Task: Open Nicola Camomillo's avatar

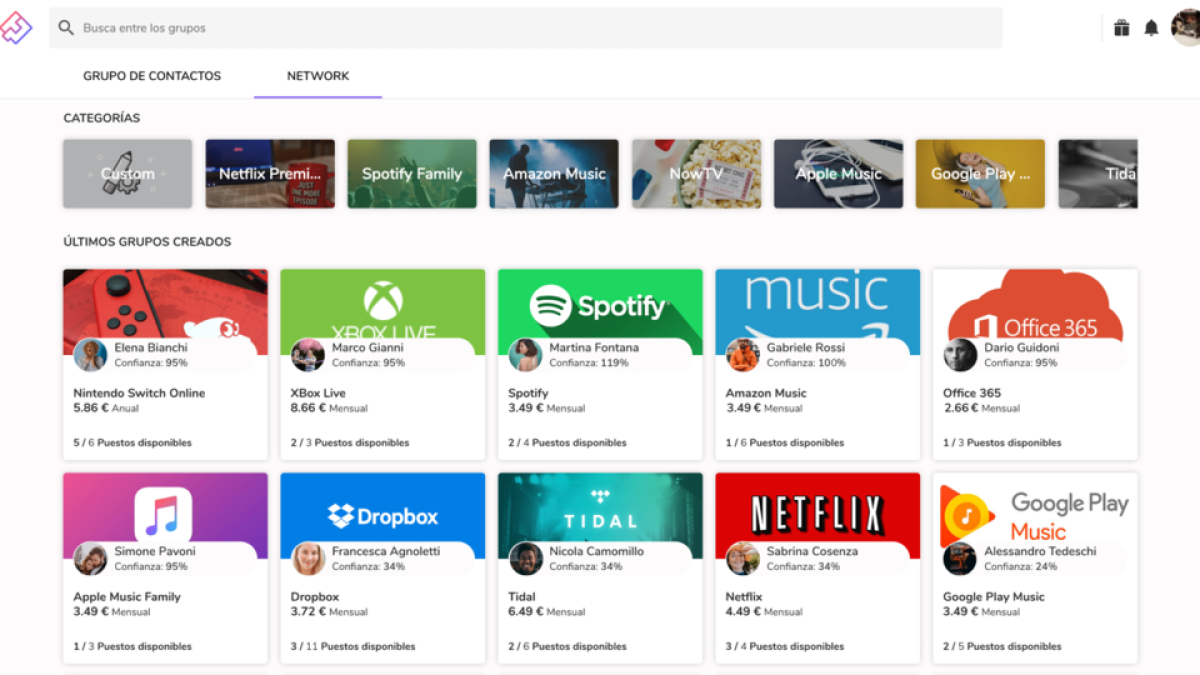Action: tap(525, 559)
